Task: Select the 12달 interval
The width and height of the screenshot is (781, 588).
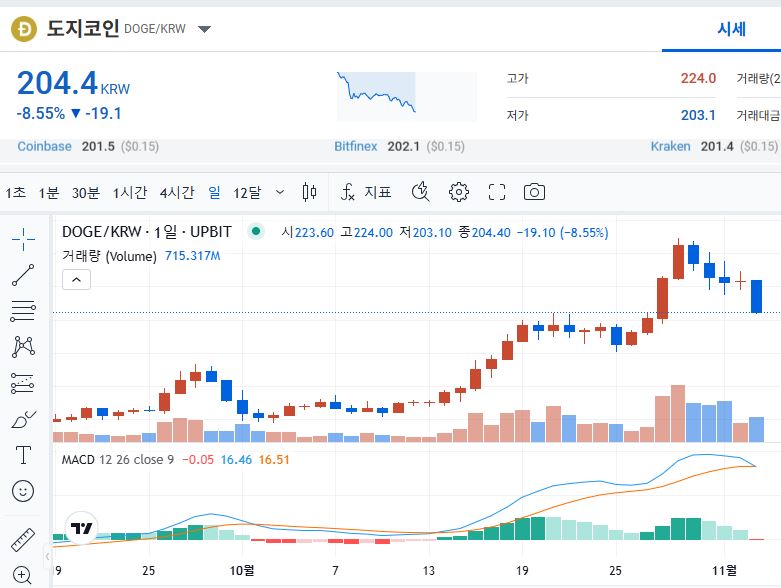Action: pos(247,193)
